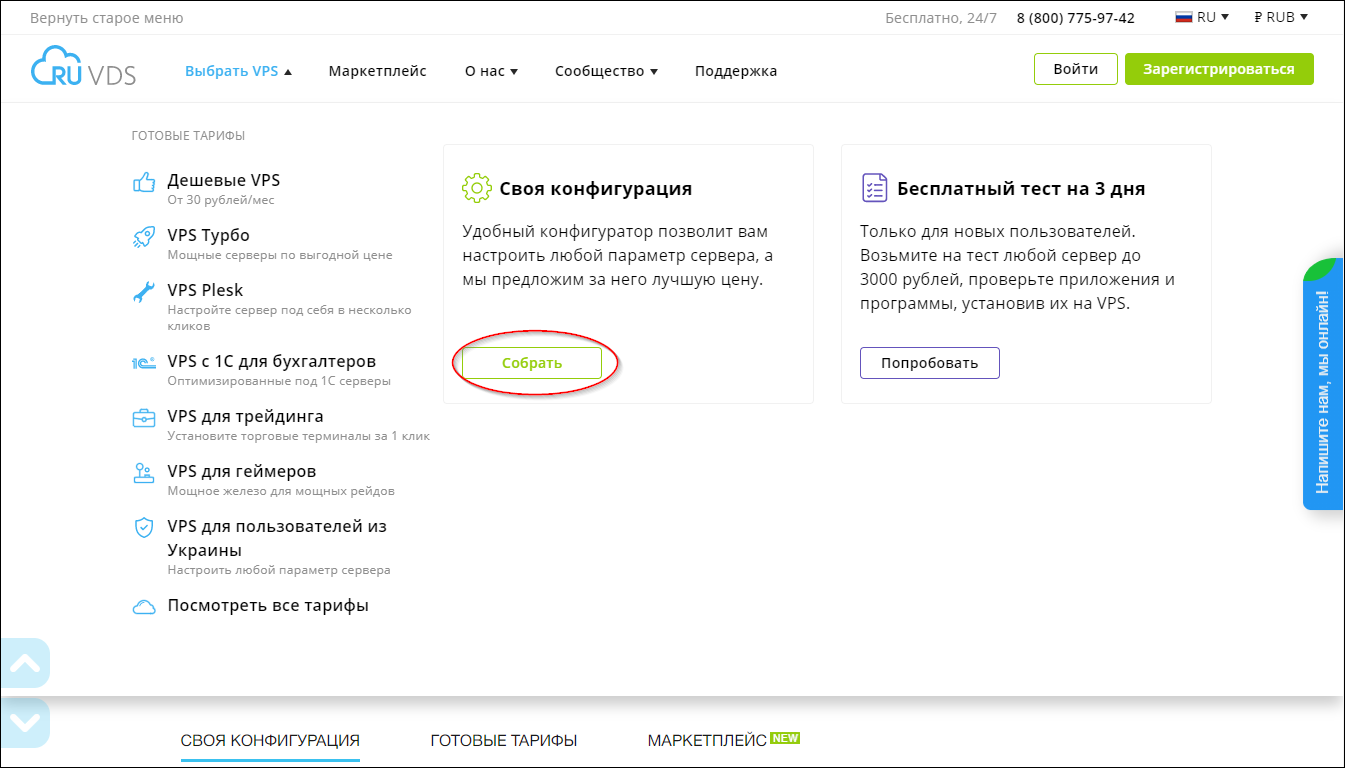The width and height of the screenshot is (1345, 768).
Task: Click the scroll-down arrow button
Action: point(25,722)
